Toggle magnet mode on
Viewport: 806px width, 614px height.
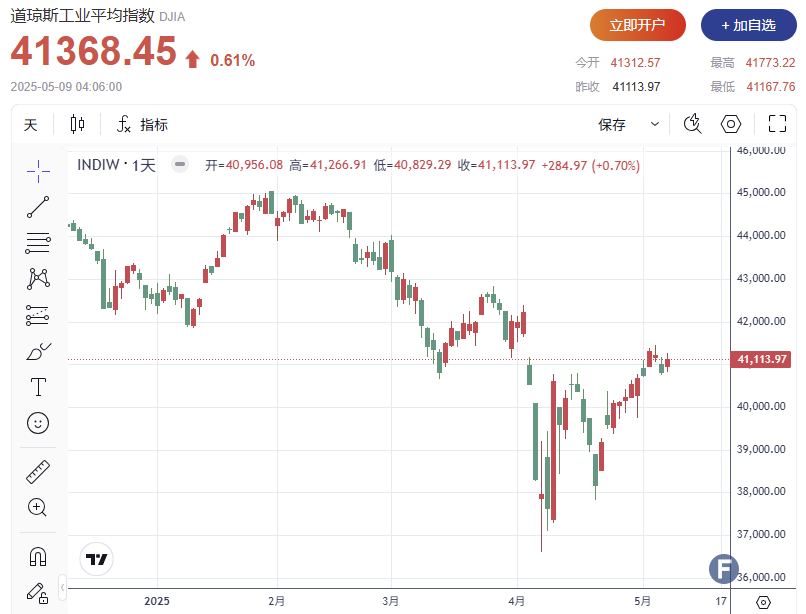[38, 556]
